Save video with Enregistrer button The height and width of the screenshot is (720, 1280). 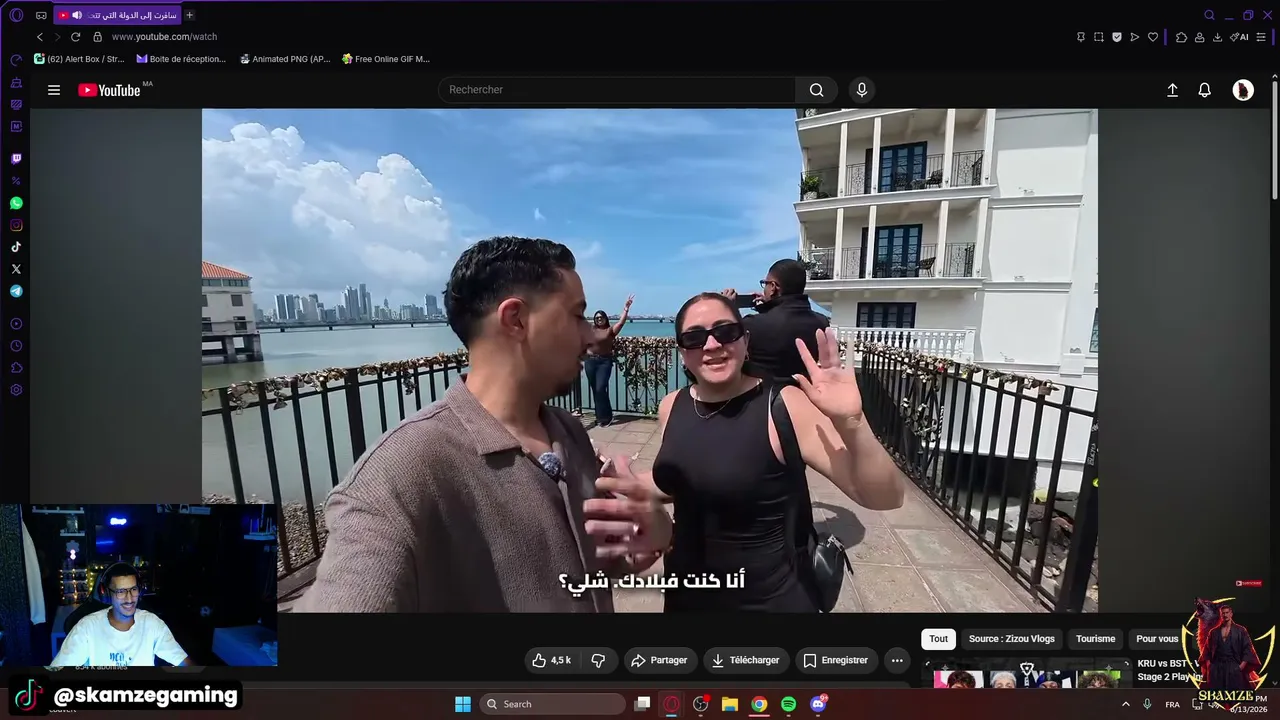tap(836, 660)
